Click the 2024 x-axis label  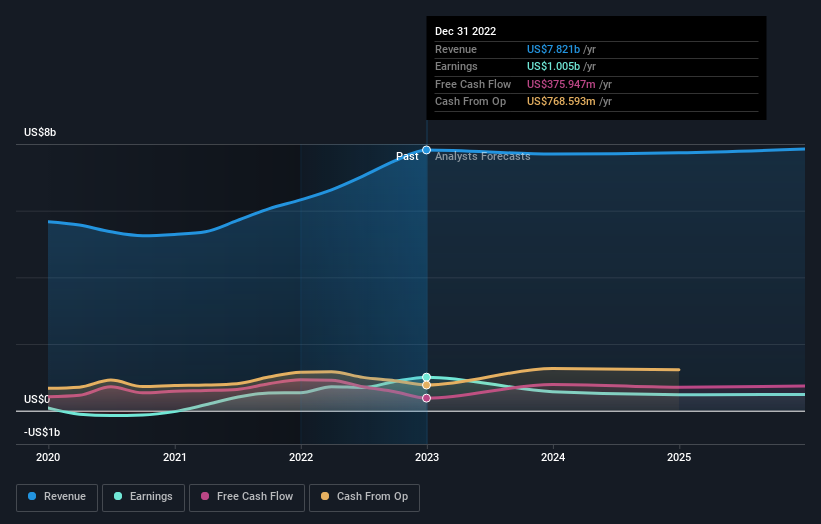553,457
